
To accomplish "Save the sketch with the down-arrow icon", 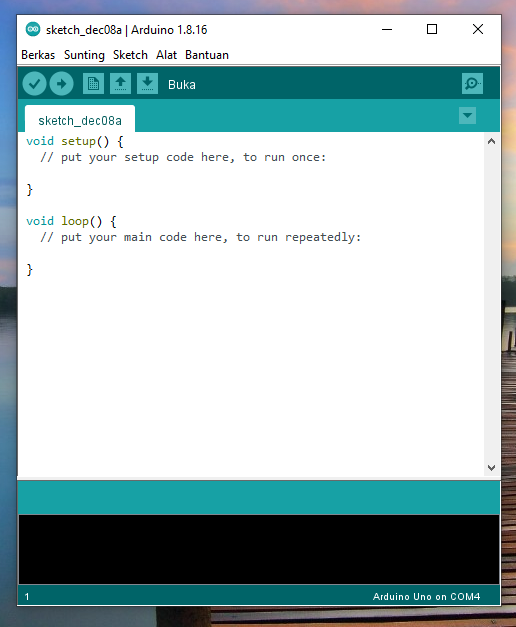I will [x=147, y=84].
